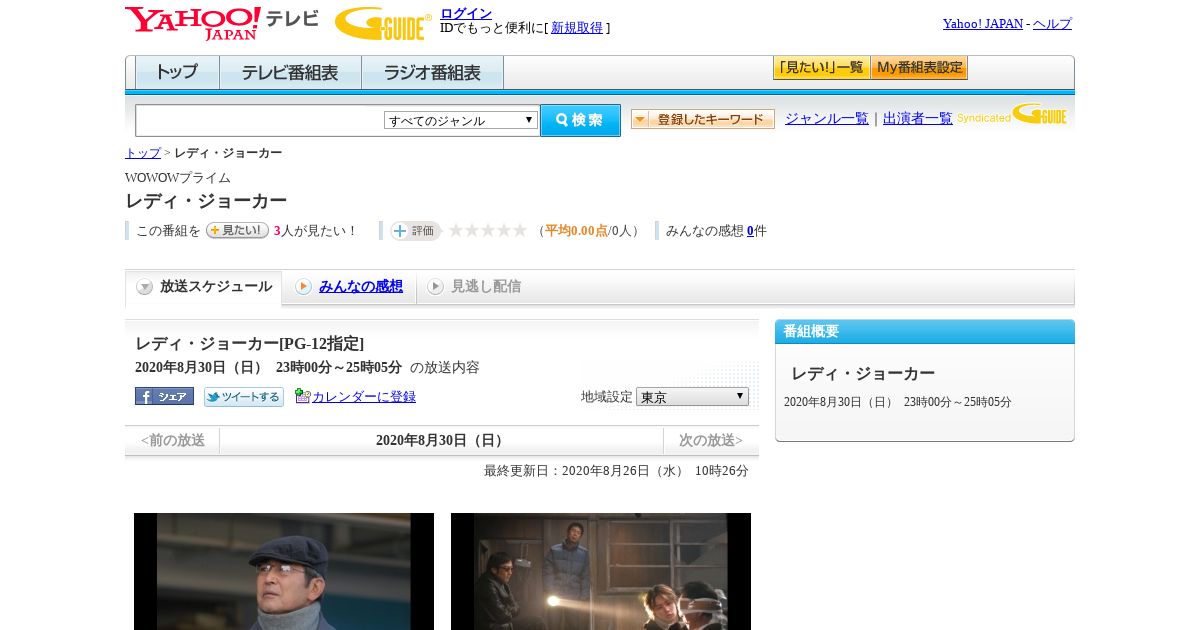Image resolution: width=1200 pixels, height=630 pixels.
Task: Click the みんなの感想 tab orange arrow icon
Action: tap(303, 287)
